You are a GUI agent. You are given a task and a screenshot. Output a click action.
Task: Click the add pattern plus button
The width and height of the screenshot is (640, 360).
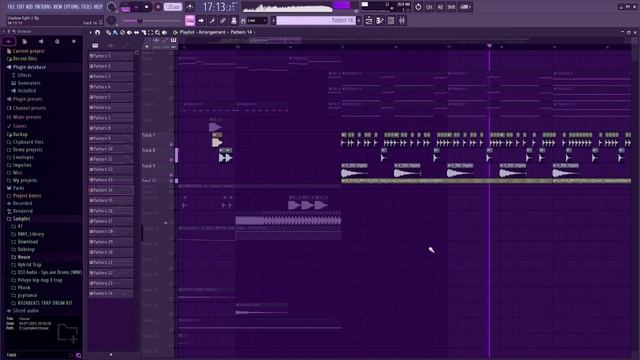point(359,20)
